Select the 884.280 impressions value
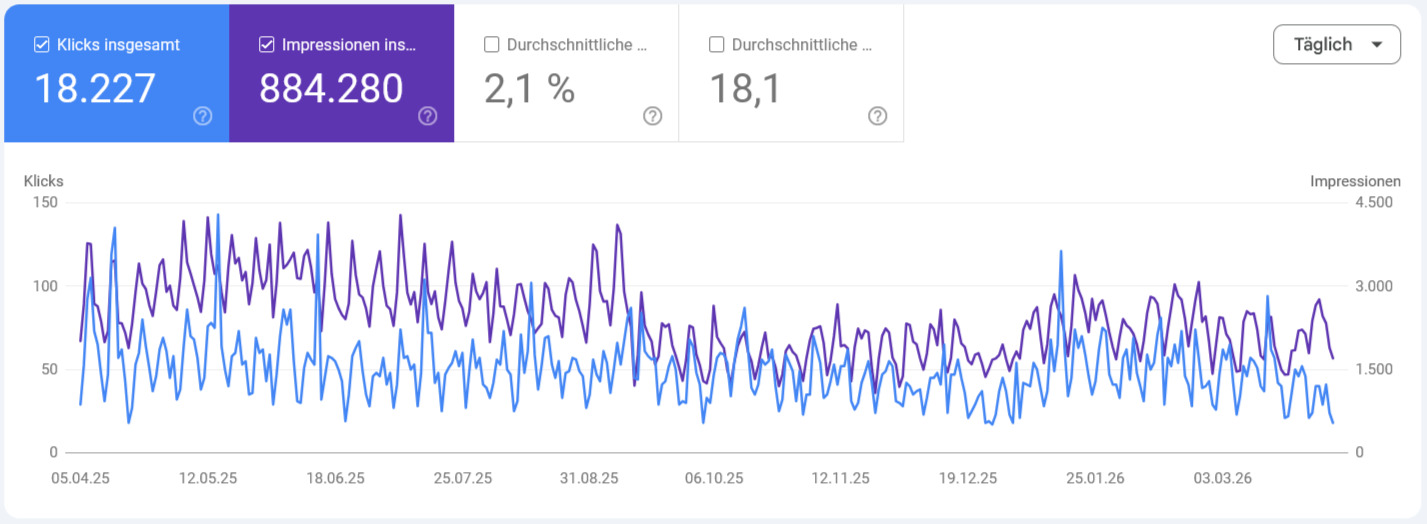 (x=331, y=89)
